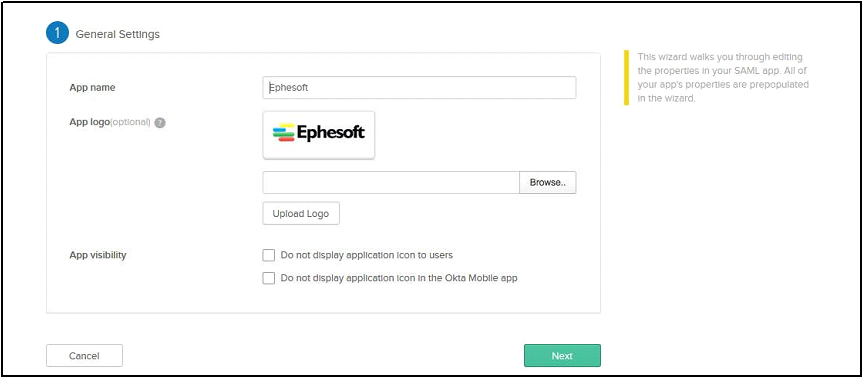
Task: Focus the App name text field
Action: [419, 88]
